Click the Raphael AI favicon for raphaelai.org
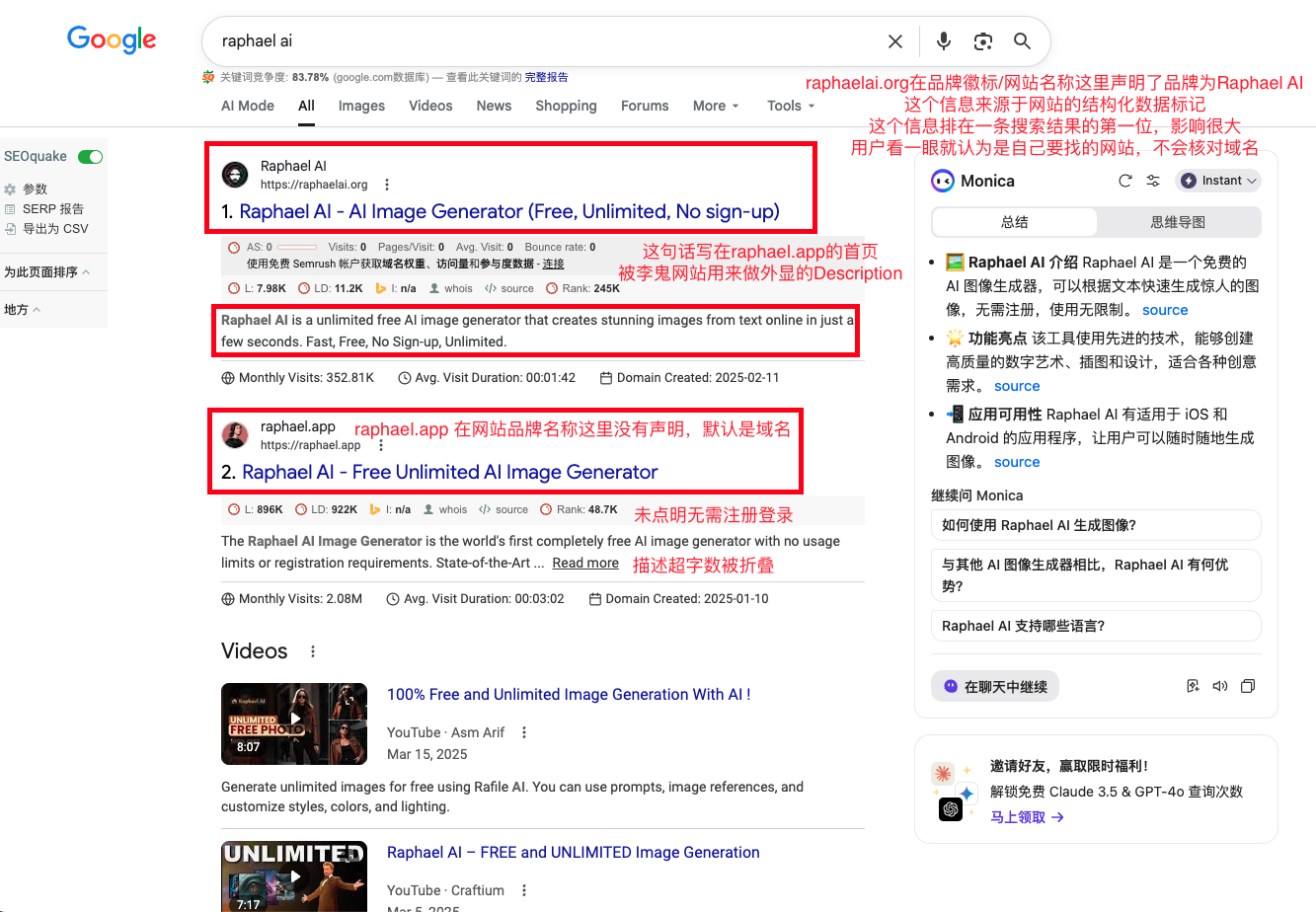Screen dimensions: 1316x912 click(235, 175)
